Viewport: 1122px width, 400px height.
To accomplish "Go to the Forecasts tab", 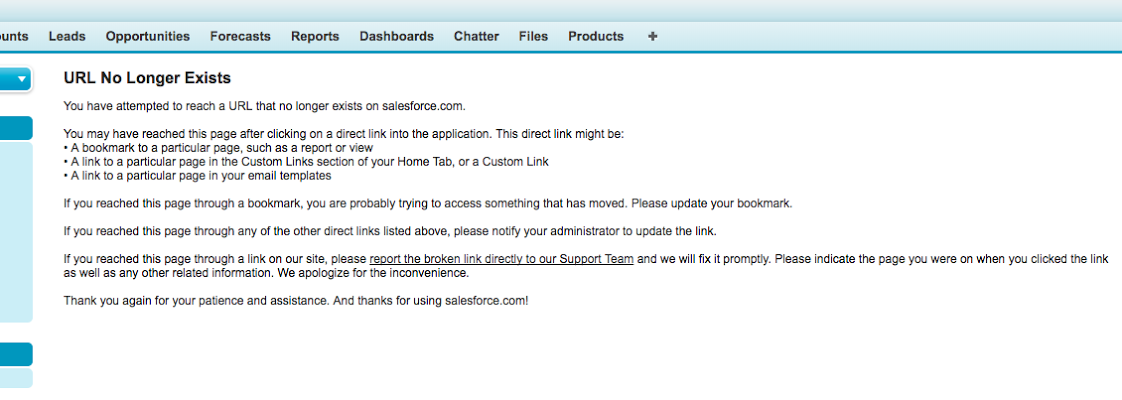I will [240, 36].
